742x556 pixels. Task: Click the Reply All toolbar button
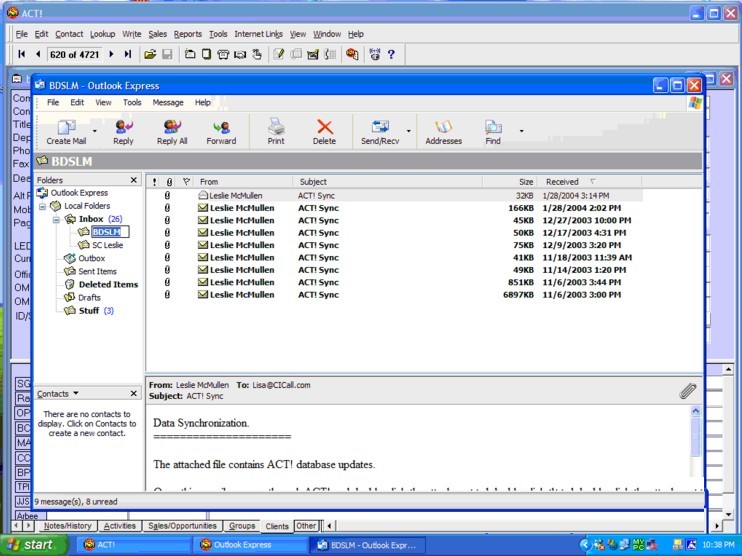(172, 132)
